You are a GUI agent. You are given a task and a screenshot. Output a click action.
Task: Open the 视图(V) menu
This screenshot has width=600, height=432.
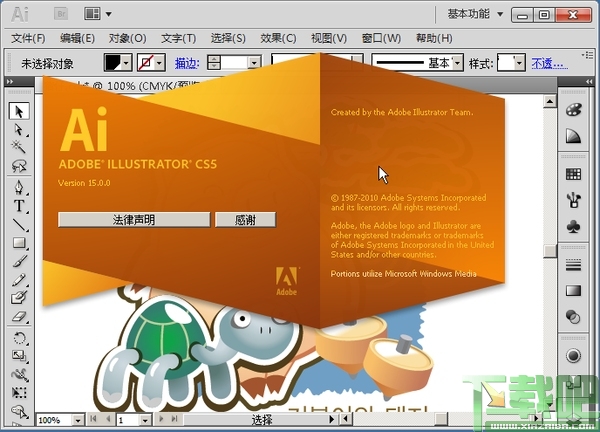[329, 38]
